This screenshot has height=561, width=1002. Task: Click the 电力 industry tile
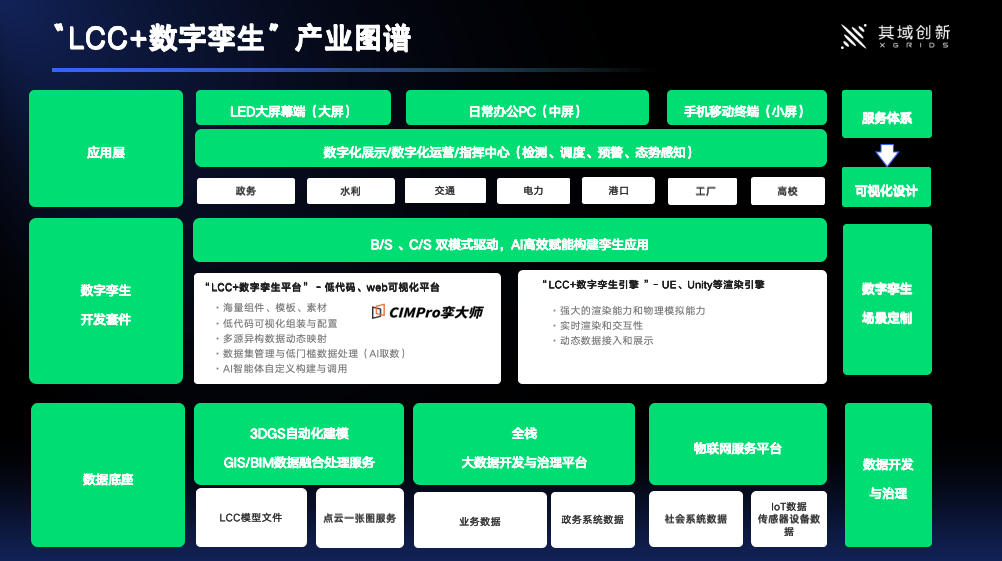point(534,191)
